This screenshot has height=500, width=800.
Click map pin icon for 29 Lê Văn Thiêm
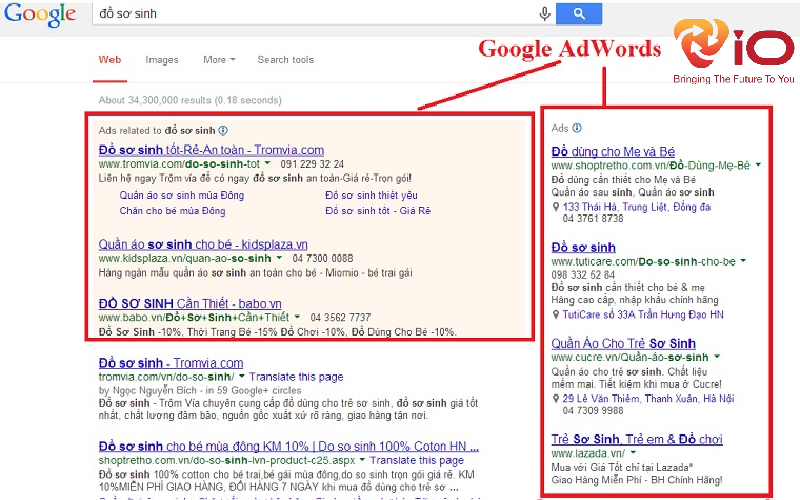pos(556,398)
